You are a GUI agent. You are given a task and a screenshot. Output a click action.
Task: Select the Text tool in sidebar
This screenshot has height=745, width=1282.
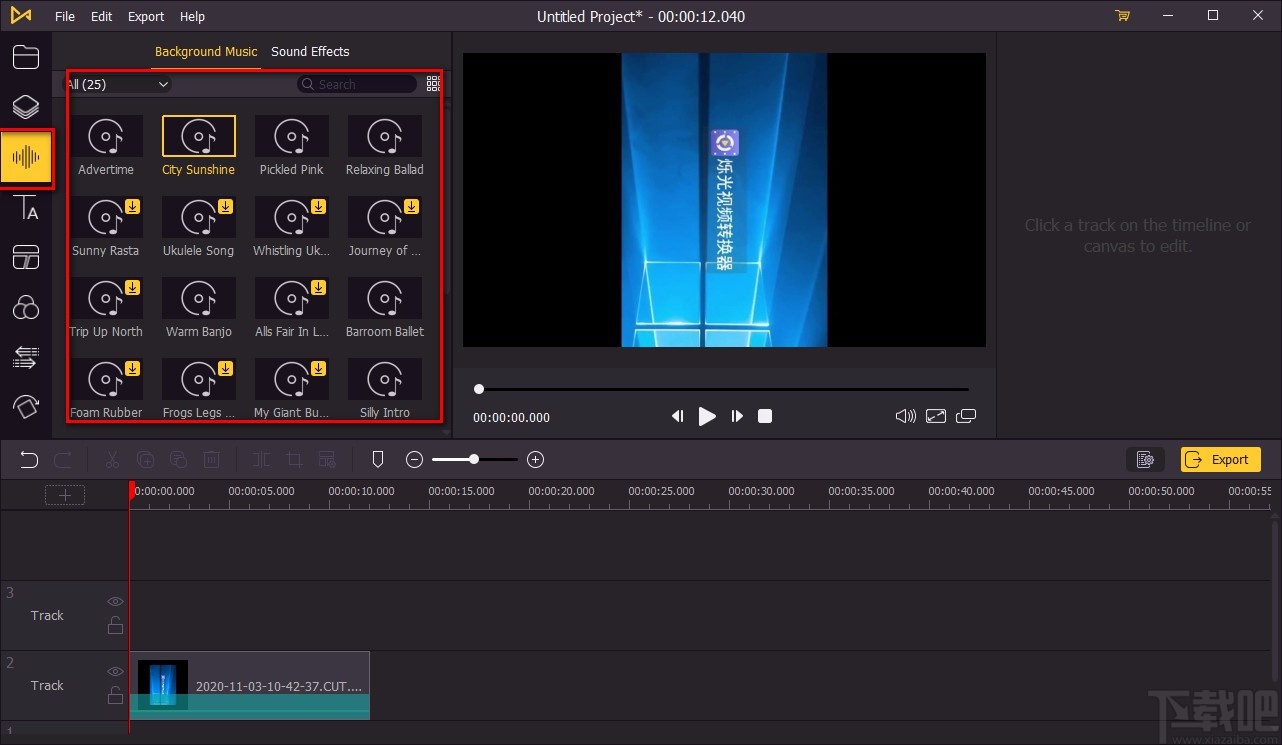tap(25, 208)
